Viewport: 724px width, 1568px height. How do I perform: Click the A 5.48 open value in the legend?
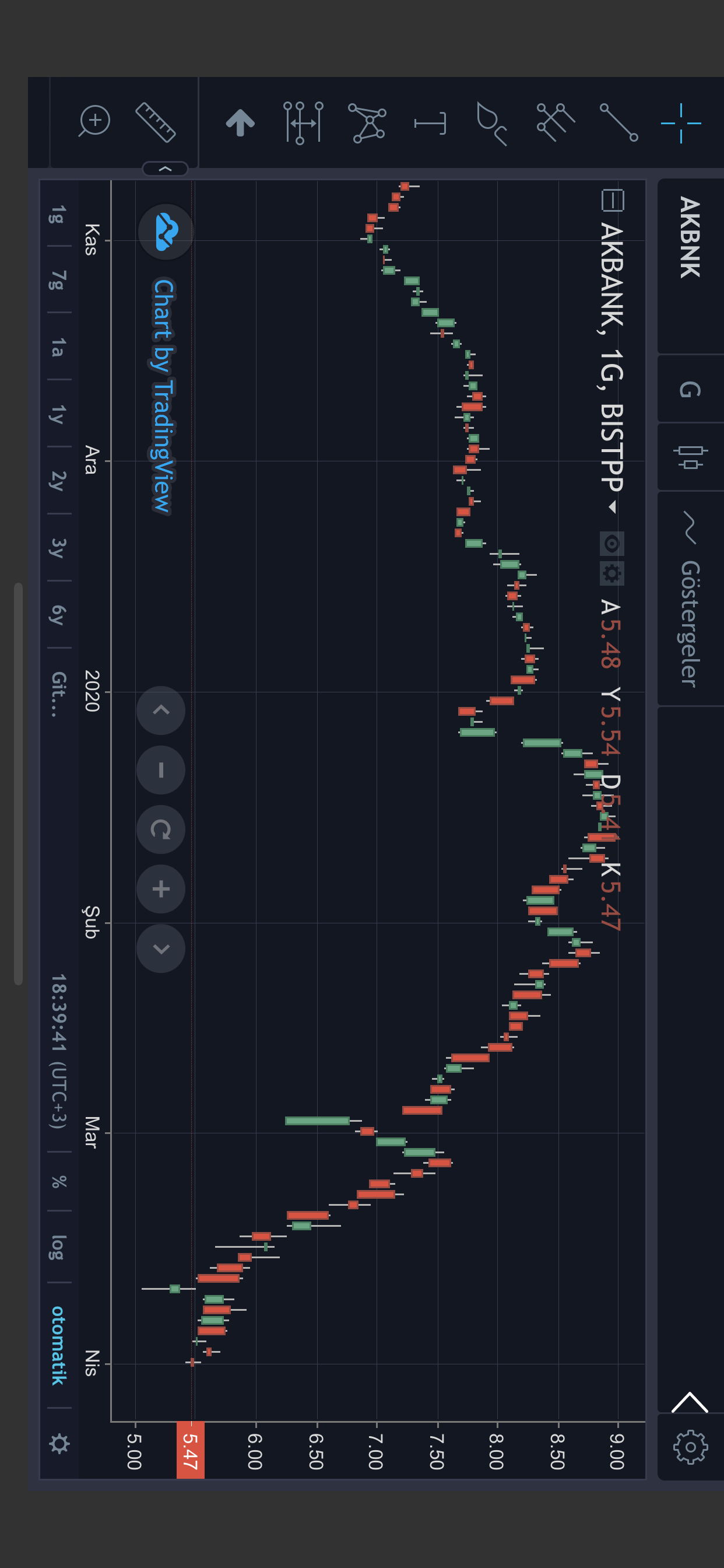610,633
